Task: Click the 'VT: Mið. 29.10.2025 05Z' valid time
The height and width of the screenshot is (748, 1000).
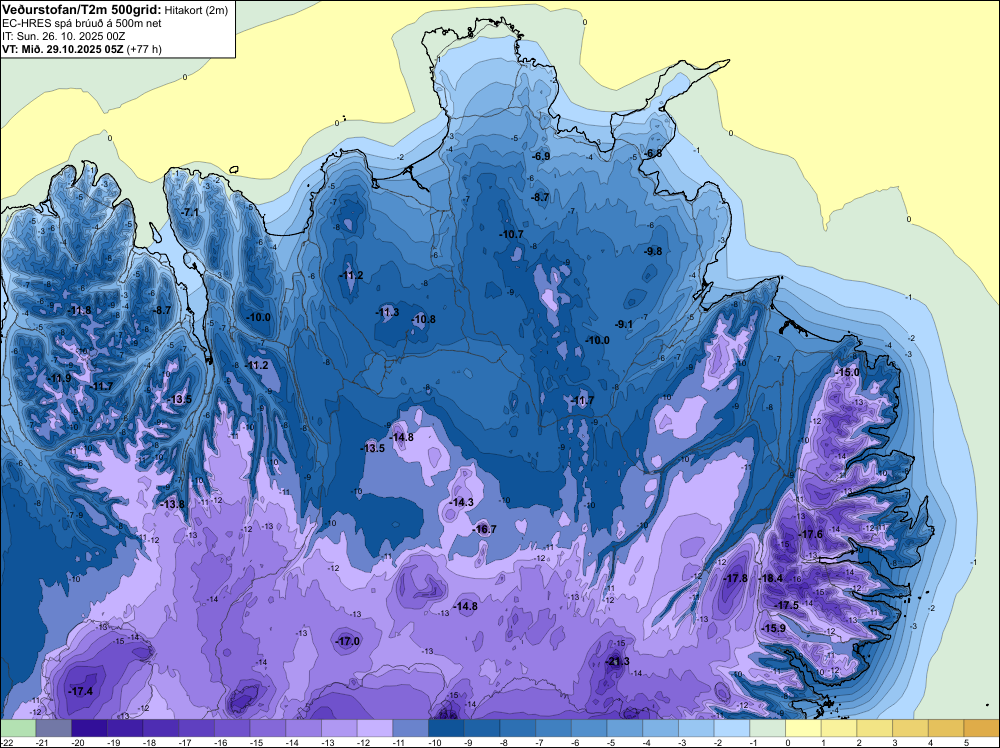Action: (x=63, y=49)
